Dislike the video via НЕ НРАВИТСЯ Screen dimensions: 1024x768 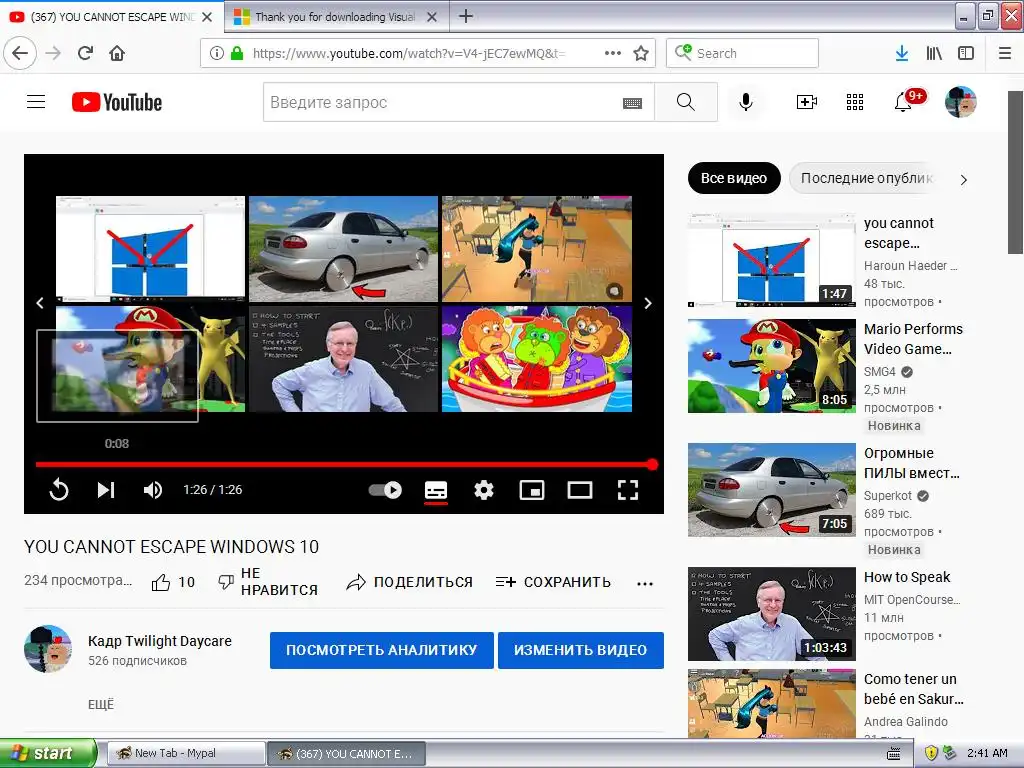click(x=268, y=581)
